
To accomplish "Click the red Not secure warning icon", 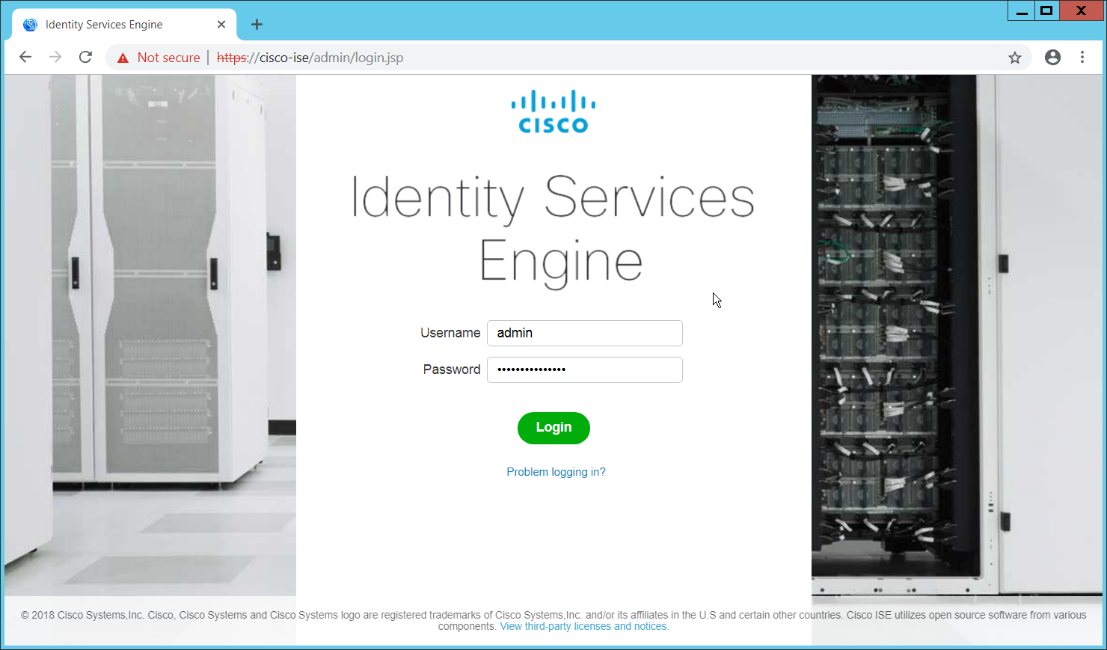I will pyautogui.click(x=123, y=58).
